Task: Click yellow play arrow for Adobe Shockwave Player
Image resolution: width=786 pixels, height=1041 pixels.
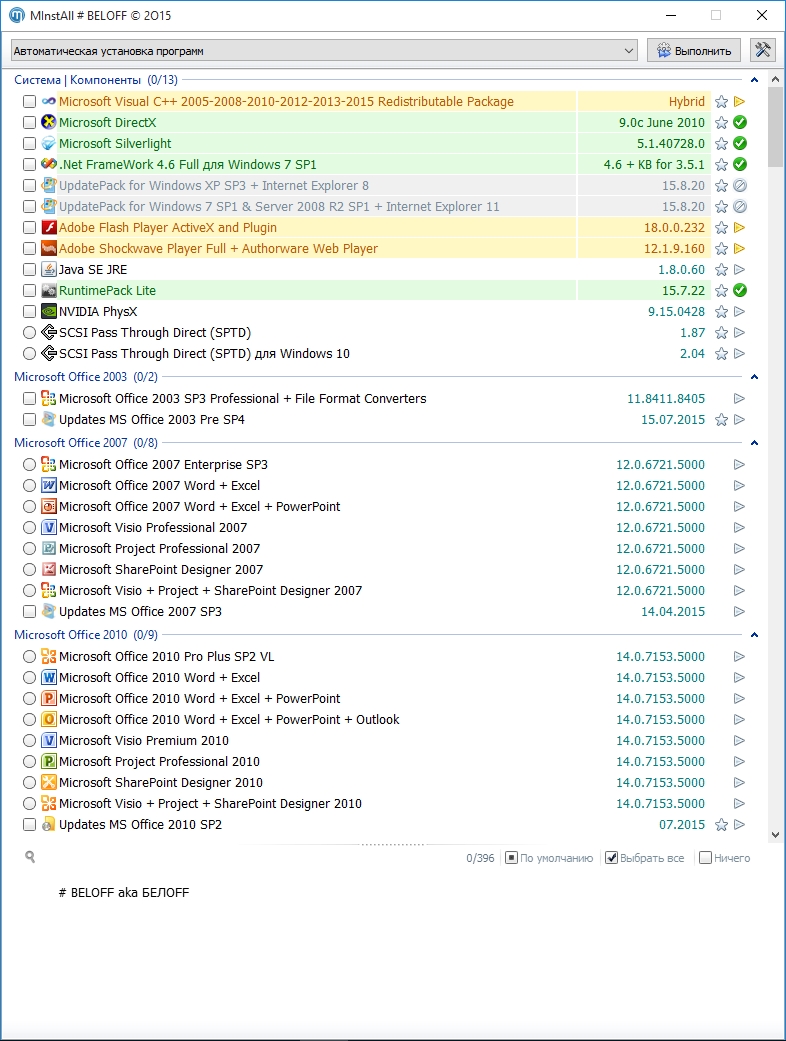Action: 740,248
